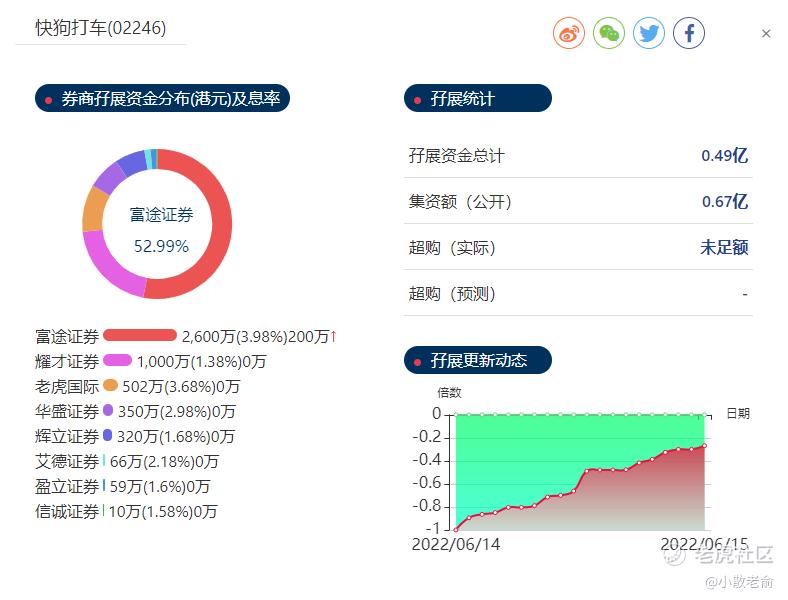Image resolution: width=788 pixels, height=600 pixels.
Task: Click the 59万(1.6%)0万 value
Action: point(160,486)
